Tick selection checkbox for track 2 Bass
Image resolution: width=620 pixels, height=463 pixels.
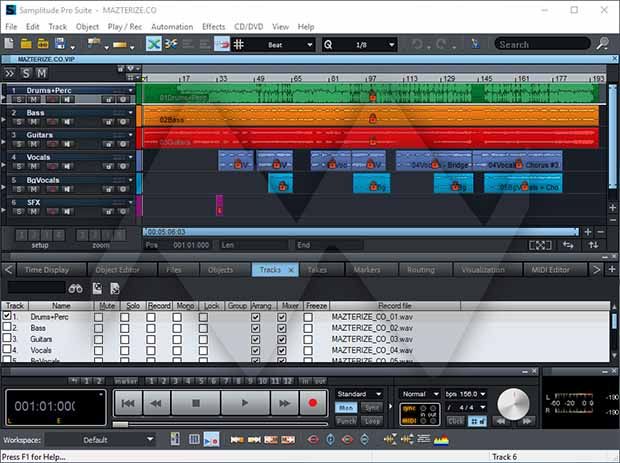[x=7, y=327]
